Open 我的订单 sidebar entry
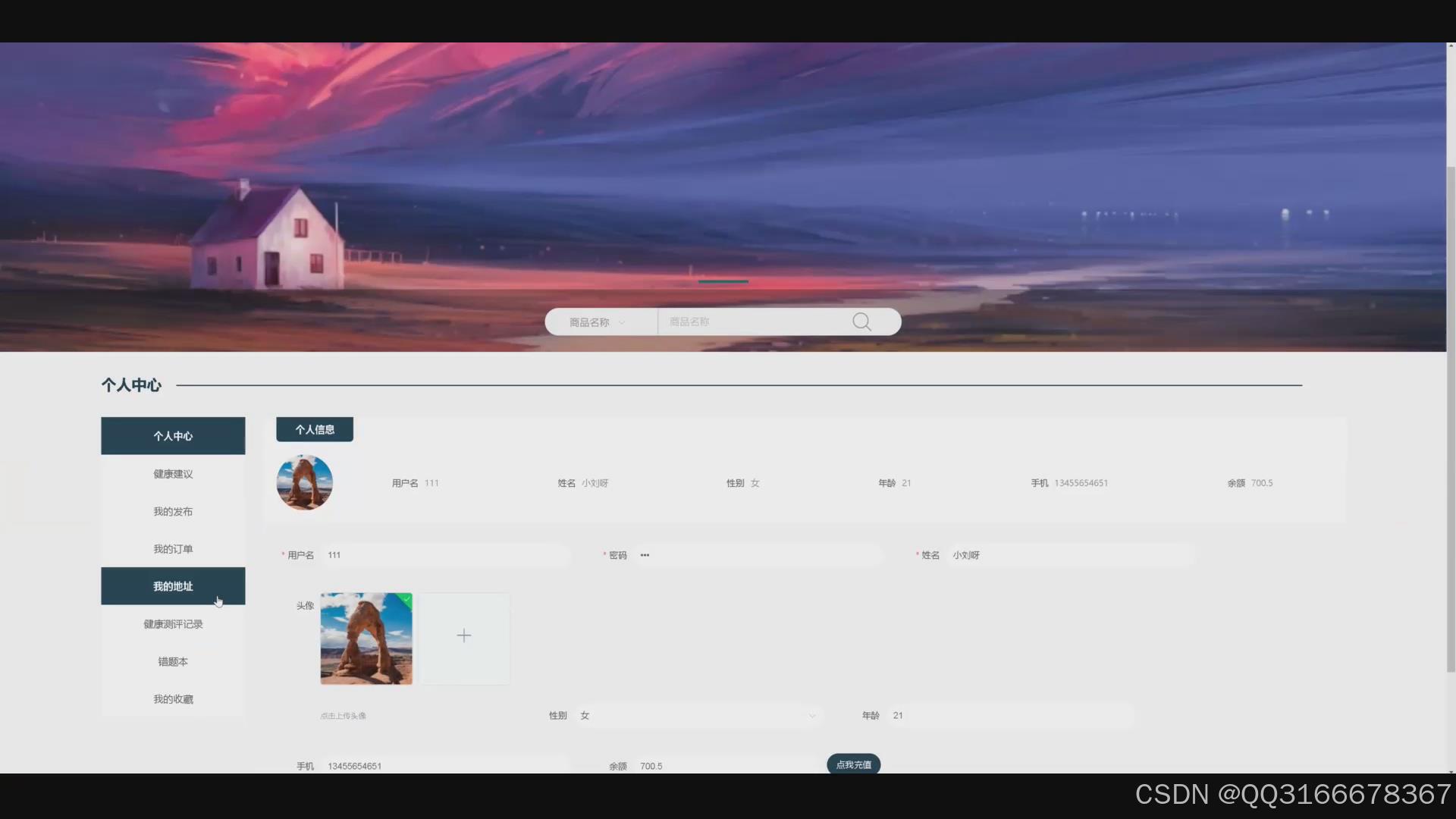The height and width of the screenshot is (819, 1456). pyautogui.click(x=173, y=549)
